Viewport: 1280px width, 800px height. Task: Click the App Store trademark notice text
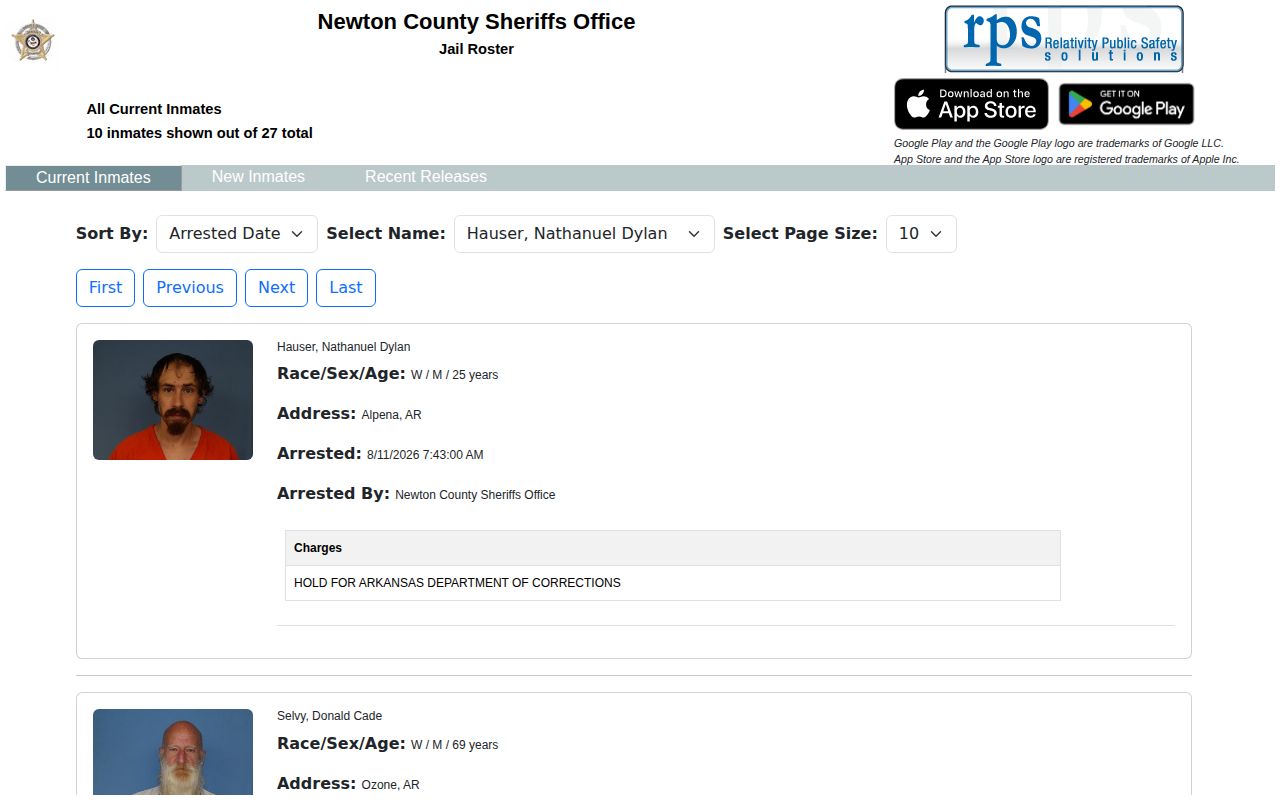[x=1066, y=159]
